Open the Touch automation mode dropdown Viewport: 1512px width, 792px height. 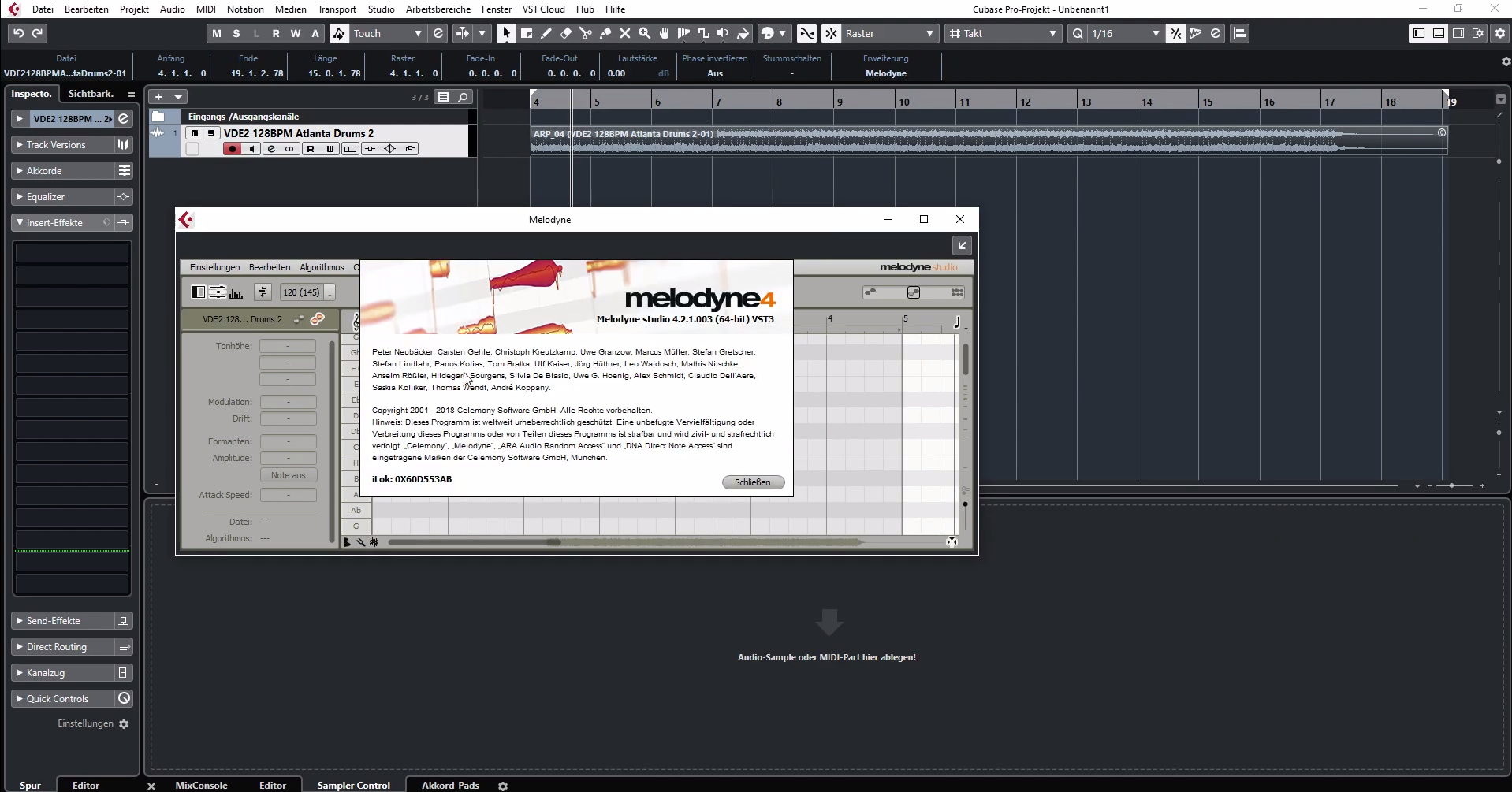[387, 33]
